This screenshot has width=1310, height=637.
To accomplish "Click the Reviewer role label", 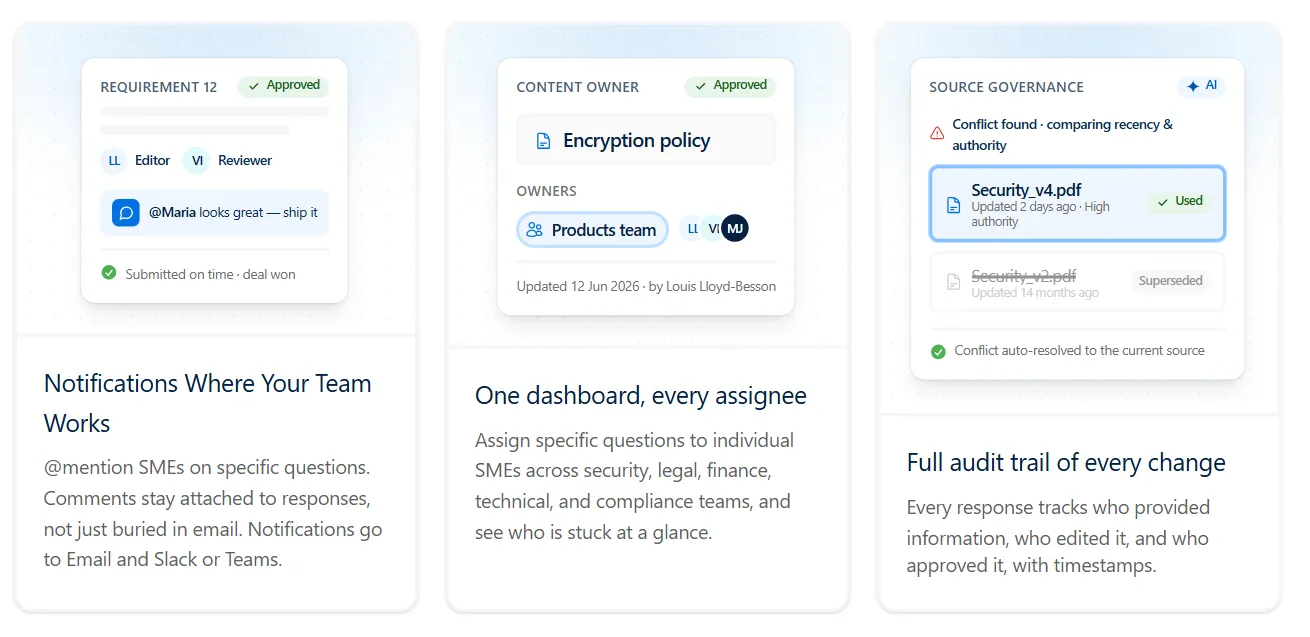I will tap(245, 160).
